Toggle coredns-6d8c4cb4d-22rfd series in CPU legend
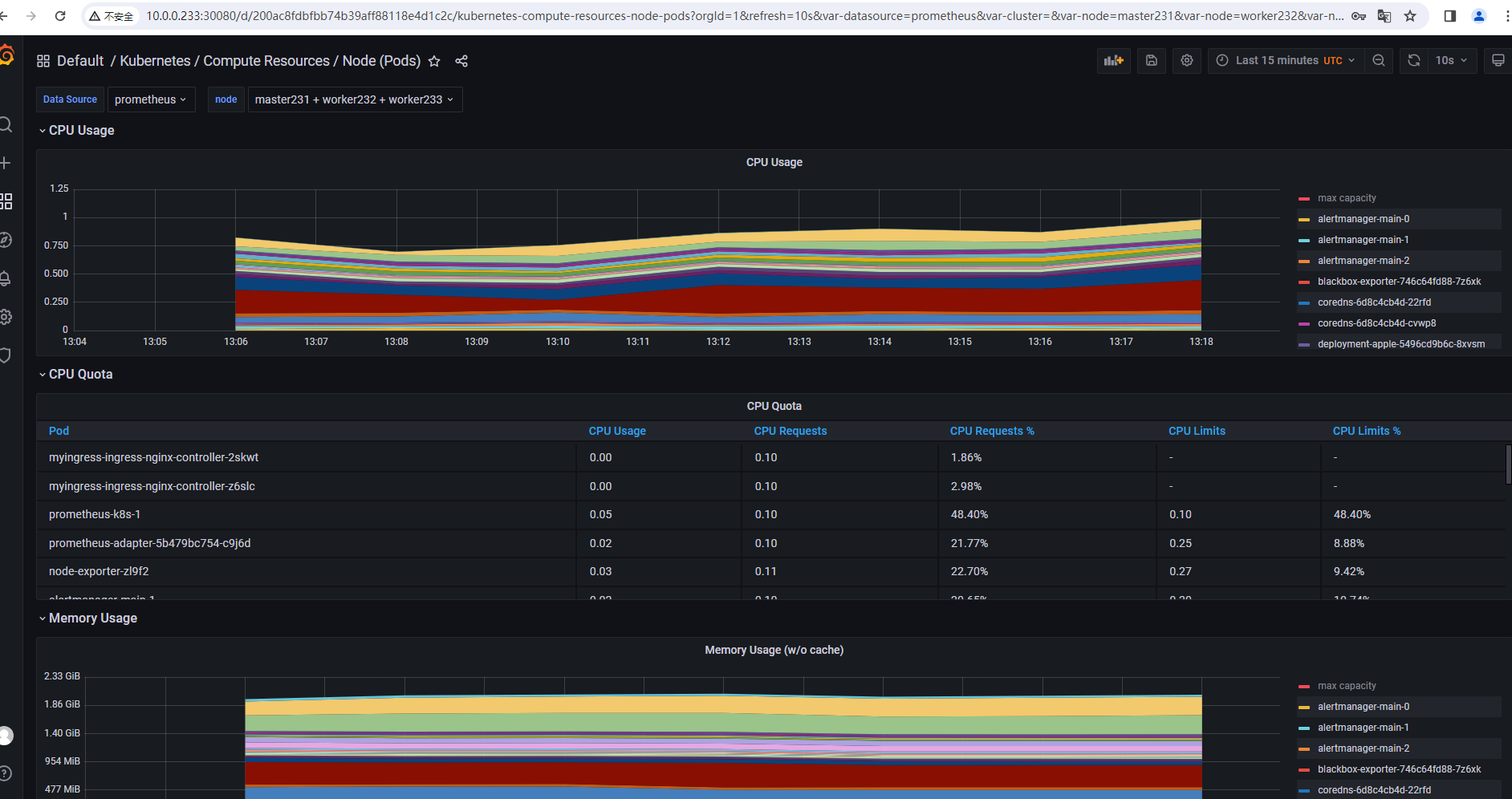This screenshot has height=799, width=1512. 1374,302
